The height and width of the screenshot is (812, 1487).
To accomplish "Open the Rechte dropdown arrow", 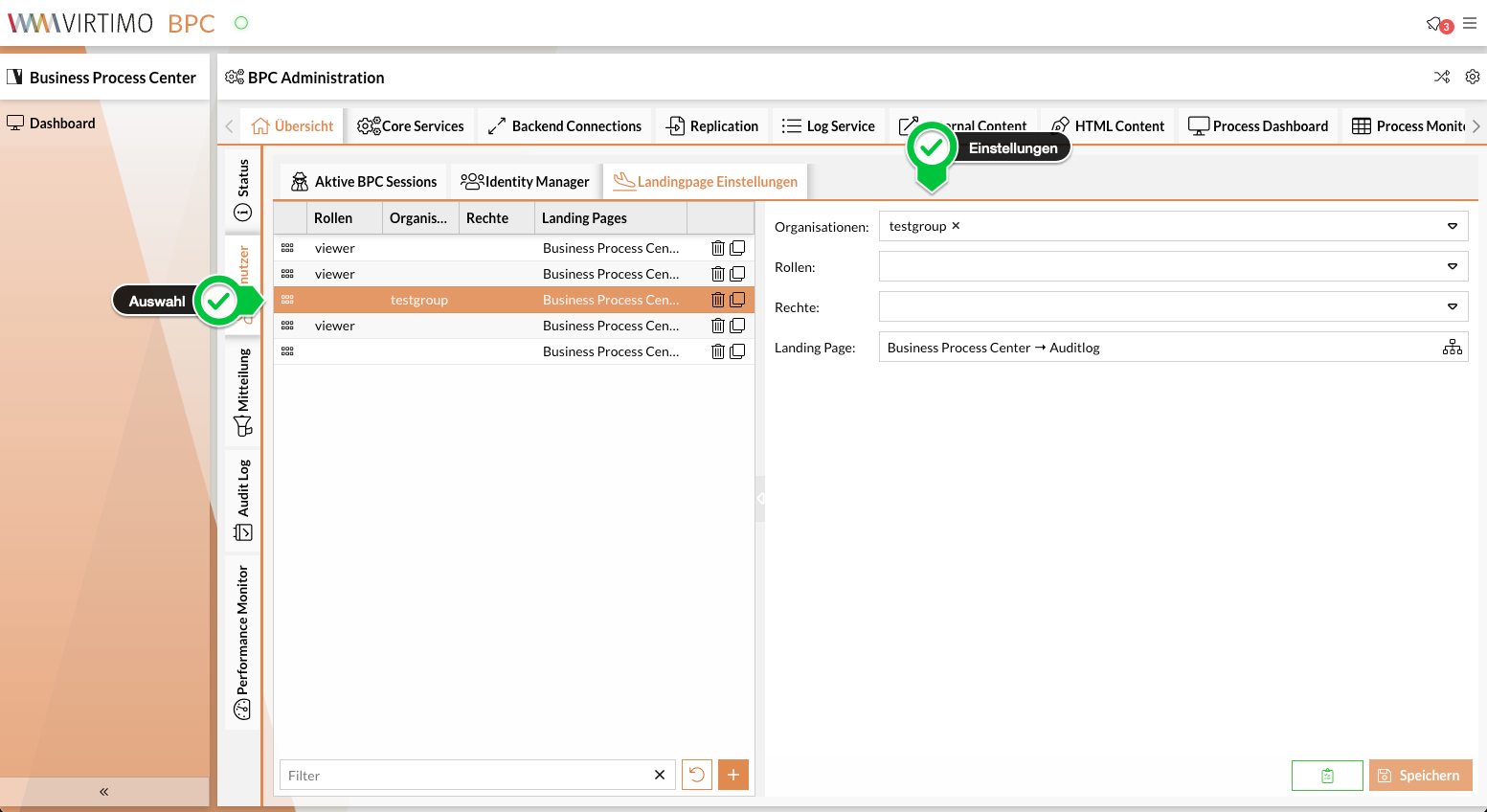I will click(x=1452, y=306).
